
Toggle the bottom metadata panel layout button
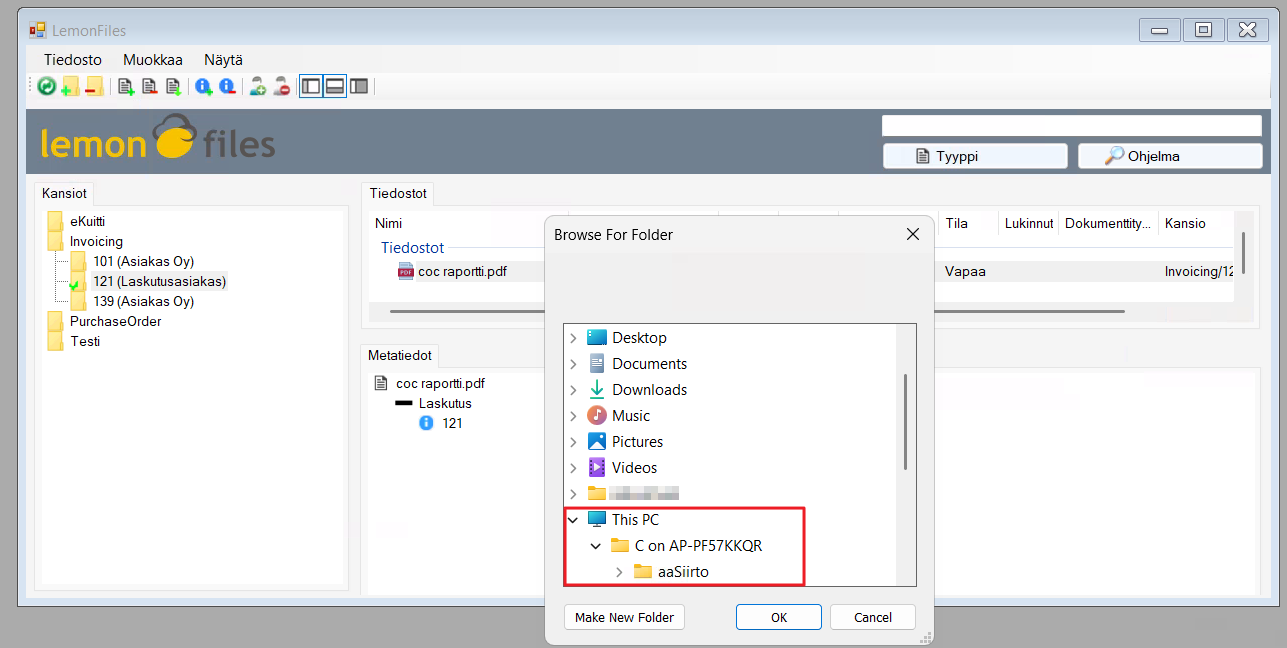click(335, 87)
